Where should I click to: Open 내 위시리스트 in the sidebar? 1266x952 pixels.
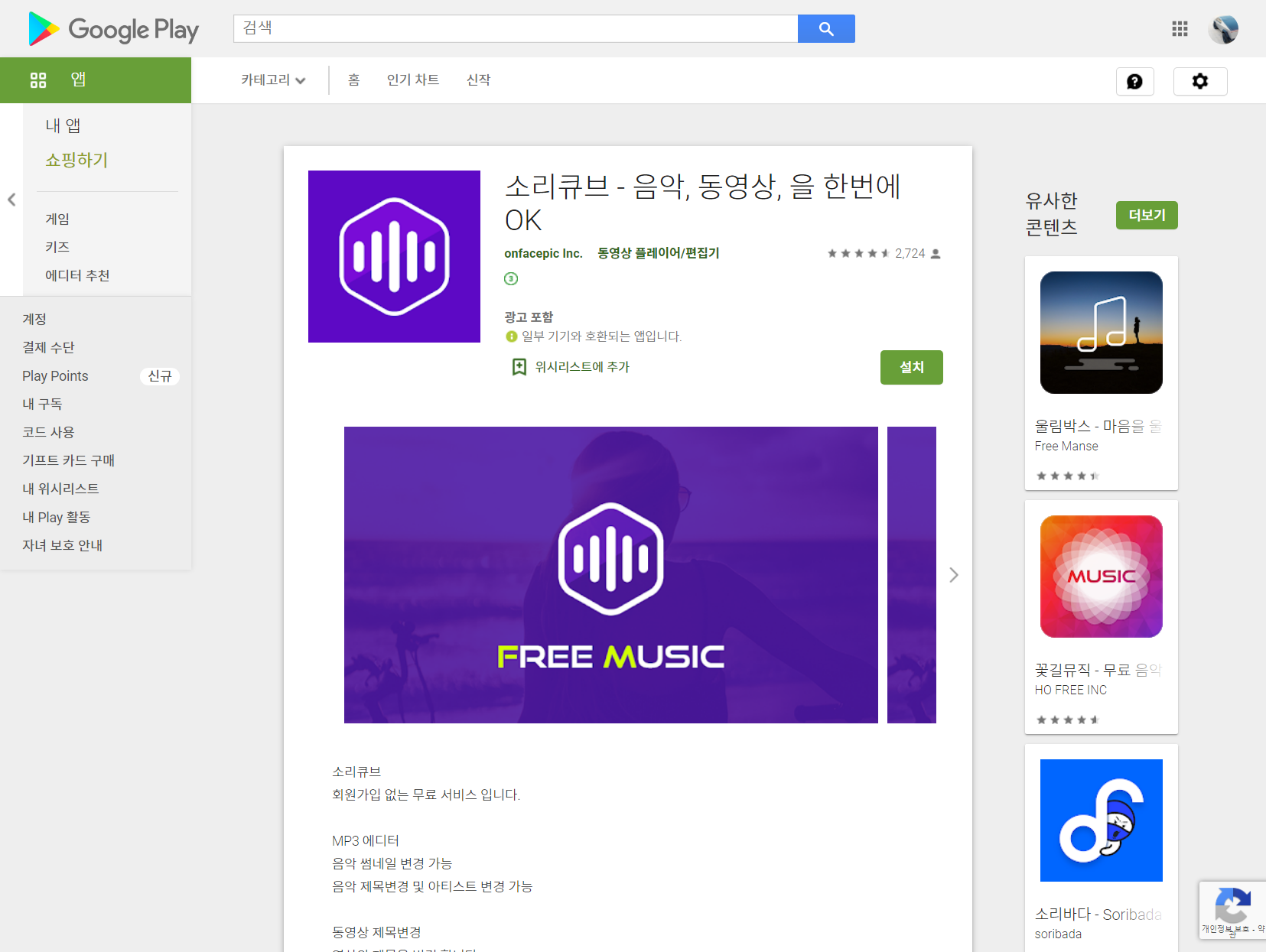point(60,489)
